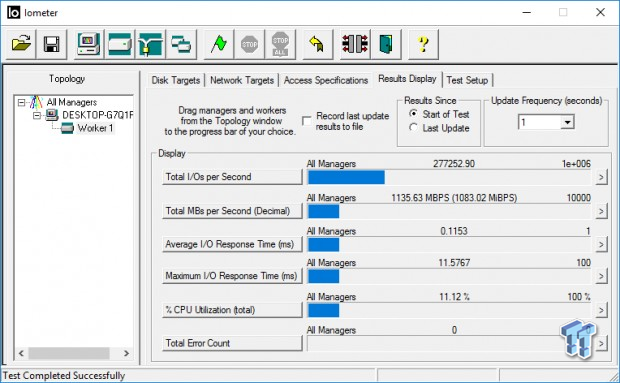Click the Total I/Os per Second button

click(x=232, y=177)
